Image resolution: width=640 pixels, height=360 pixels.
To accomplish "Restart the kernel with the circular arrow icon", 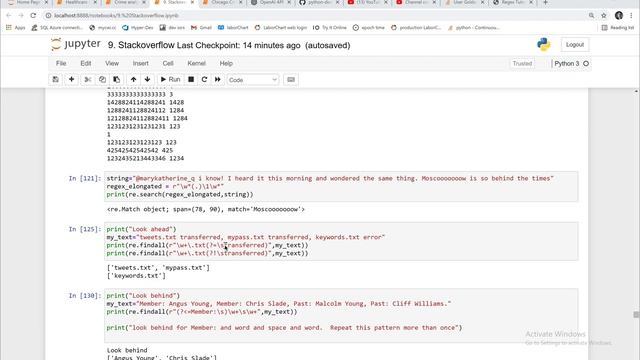I will tap(204, 80).
